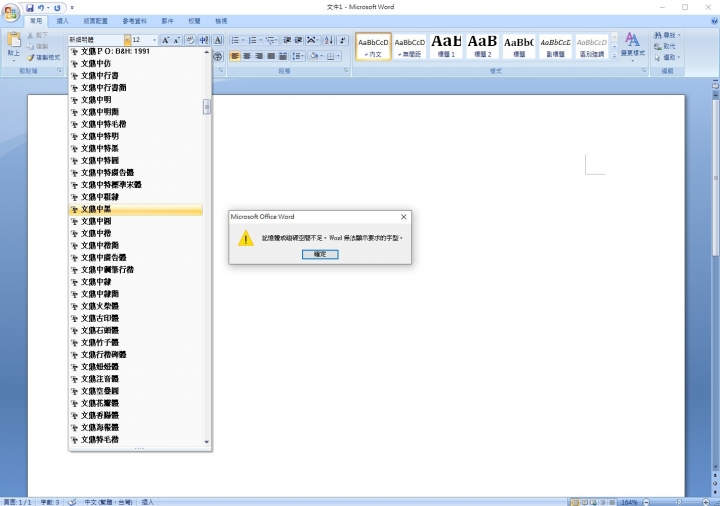Customize Quick Access toolbar dropdown
The width and height of the screenshot is (720, 506).
[72, 8]
